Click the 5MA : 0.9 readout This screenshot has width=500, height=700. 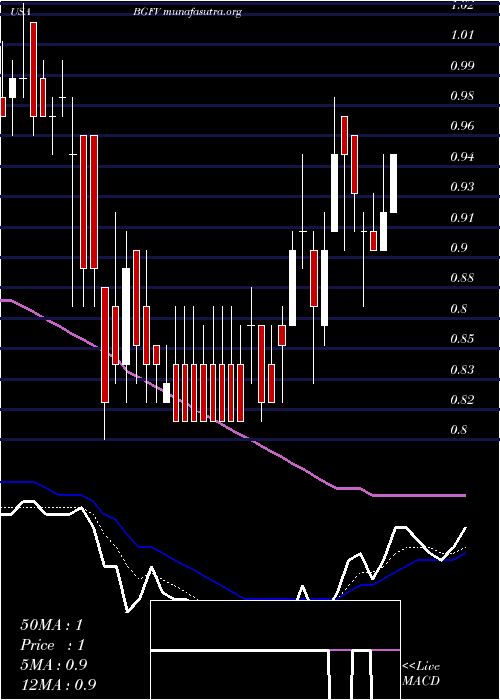(x=54, y=665)
